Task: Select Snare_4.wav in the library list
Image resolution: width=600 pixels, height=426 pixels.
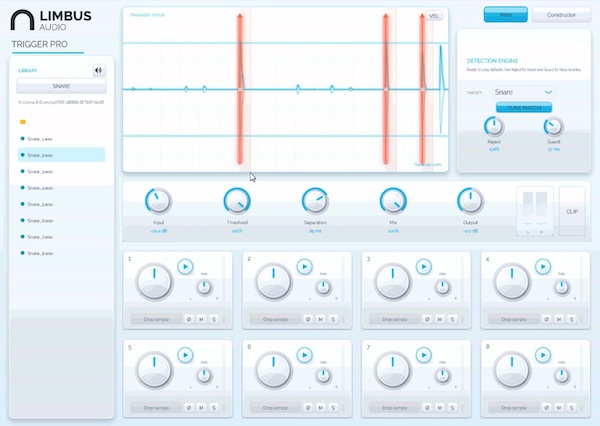Action: pyautogui.click(x=61, y=188)
